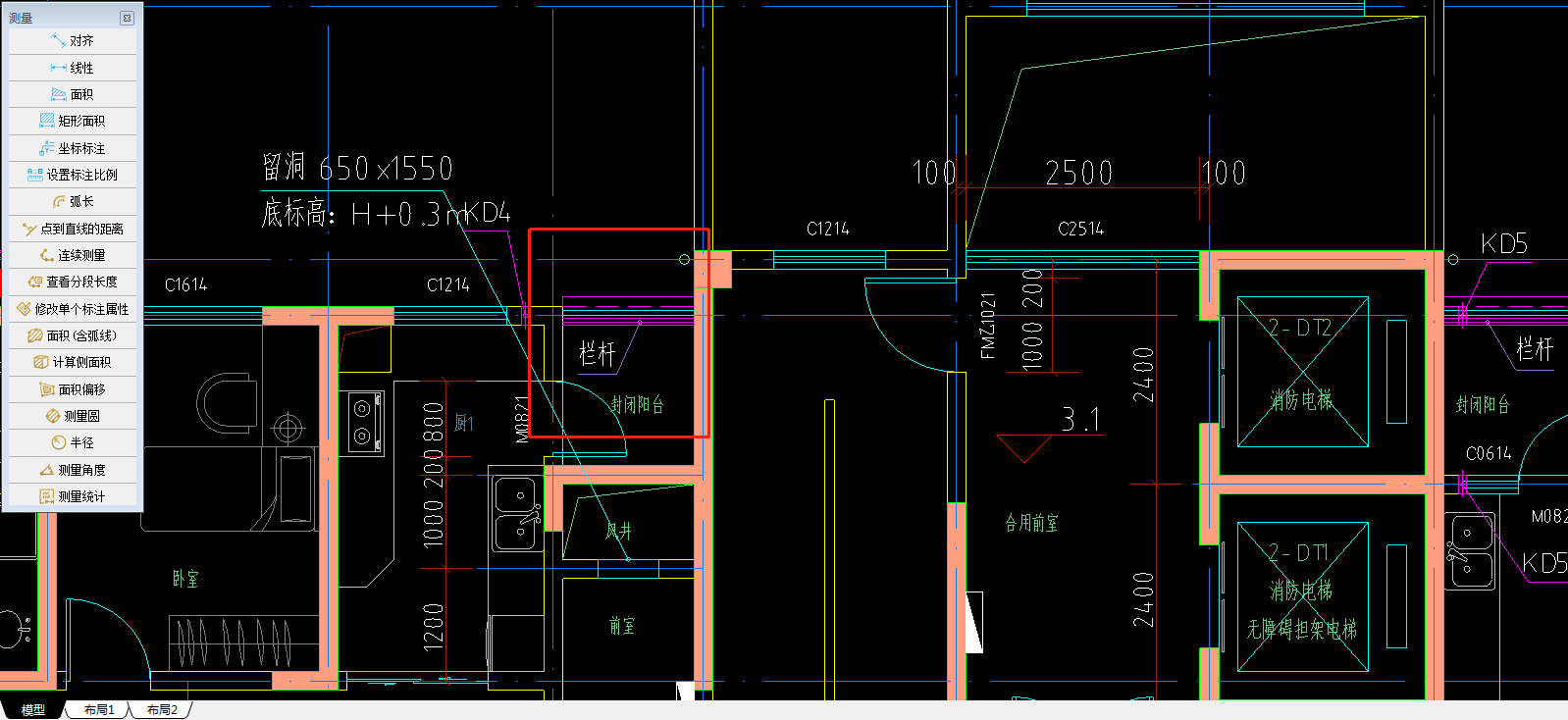Select the 测量圆 circle measurement tool

click(x=73, y=416)
